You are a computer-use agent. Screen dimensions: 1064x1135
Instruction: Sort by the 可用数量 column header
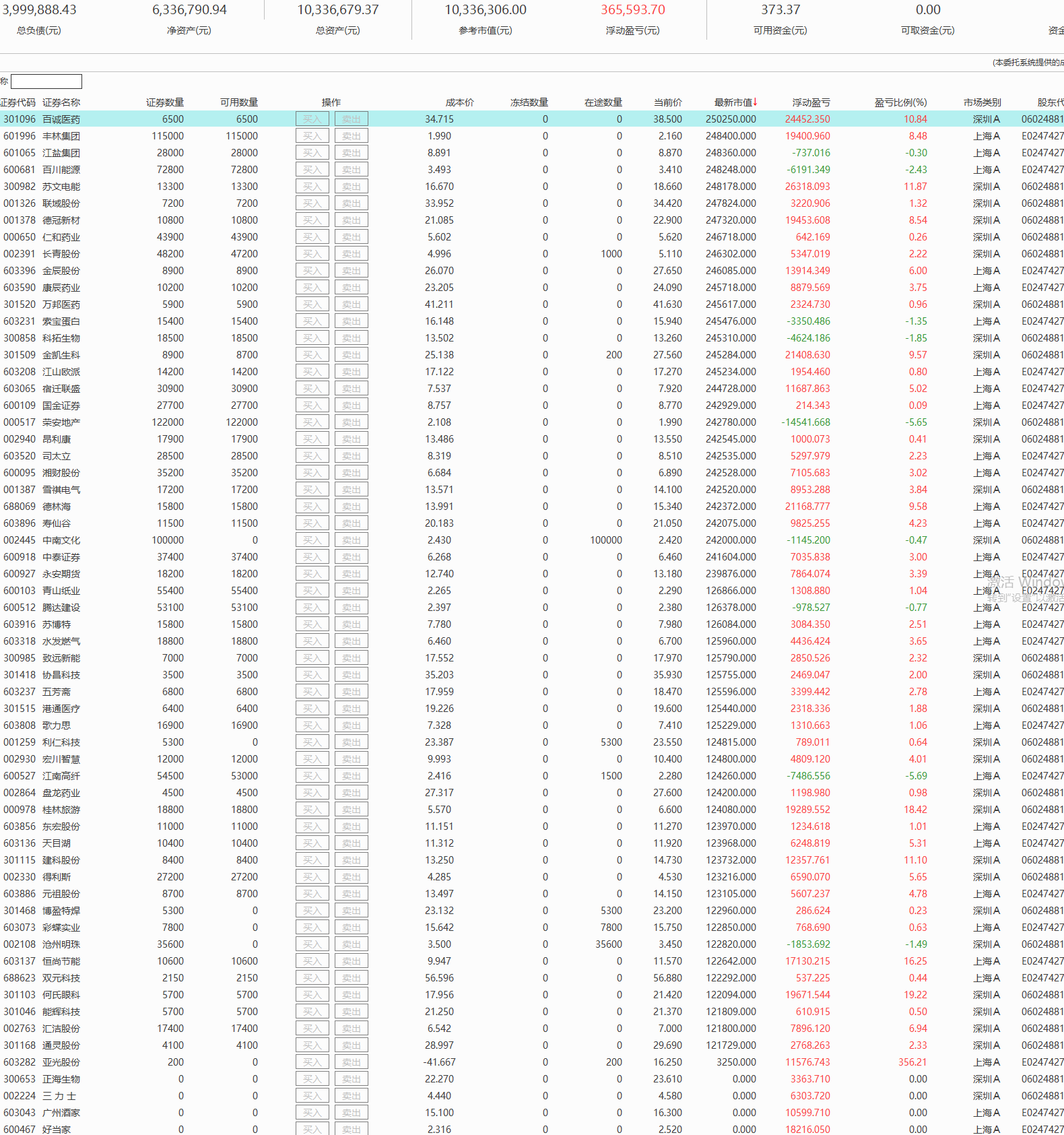(x=239, y=102)
